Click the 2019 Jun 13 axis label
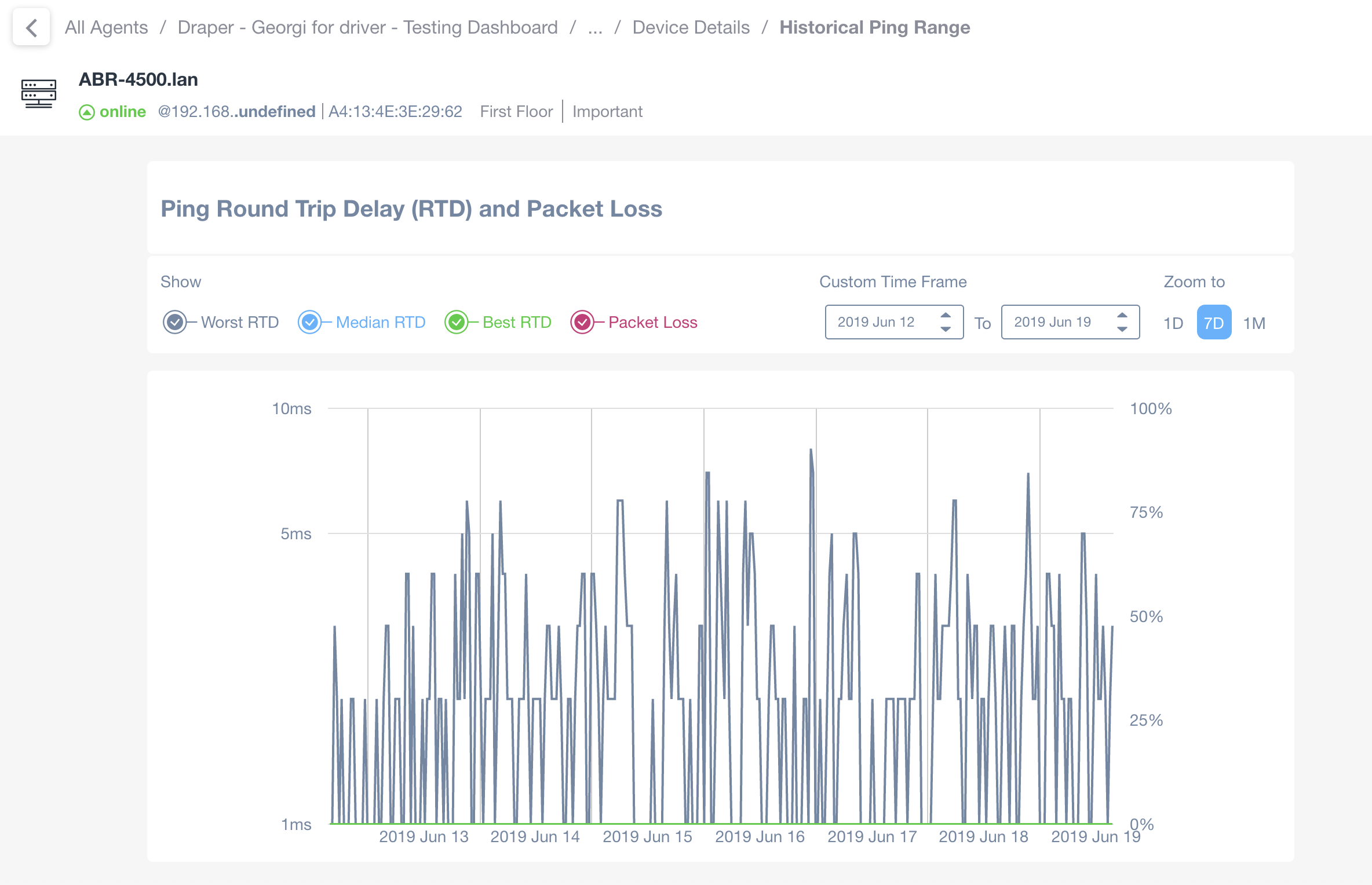This screenshot has height=885, width=1372. click(424, 837)
